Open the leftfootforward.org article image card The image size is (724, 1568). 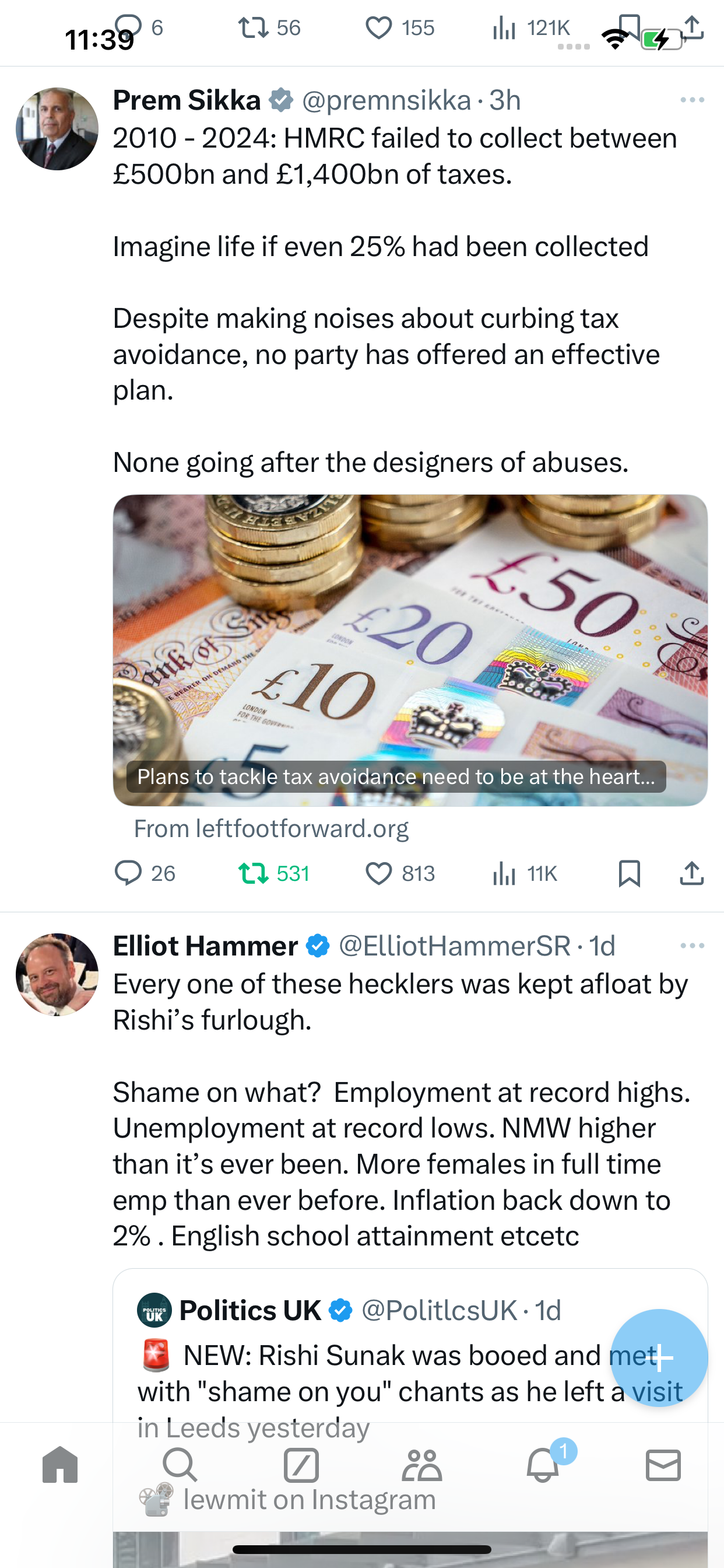pos(410,650)
